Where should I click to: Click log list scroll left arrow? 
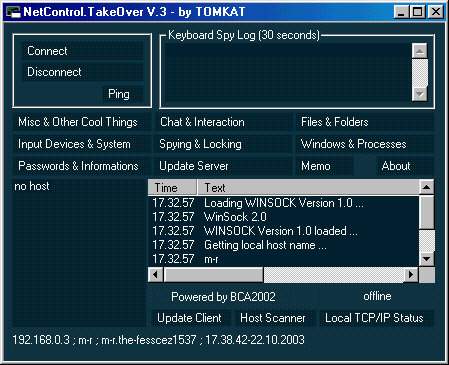tap(156, 275)
